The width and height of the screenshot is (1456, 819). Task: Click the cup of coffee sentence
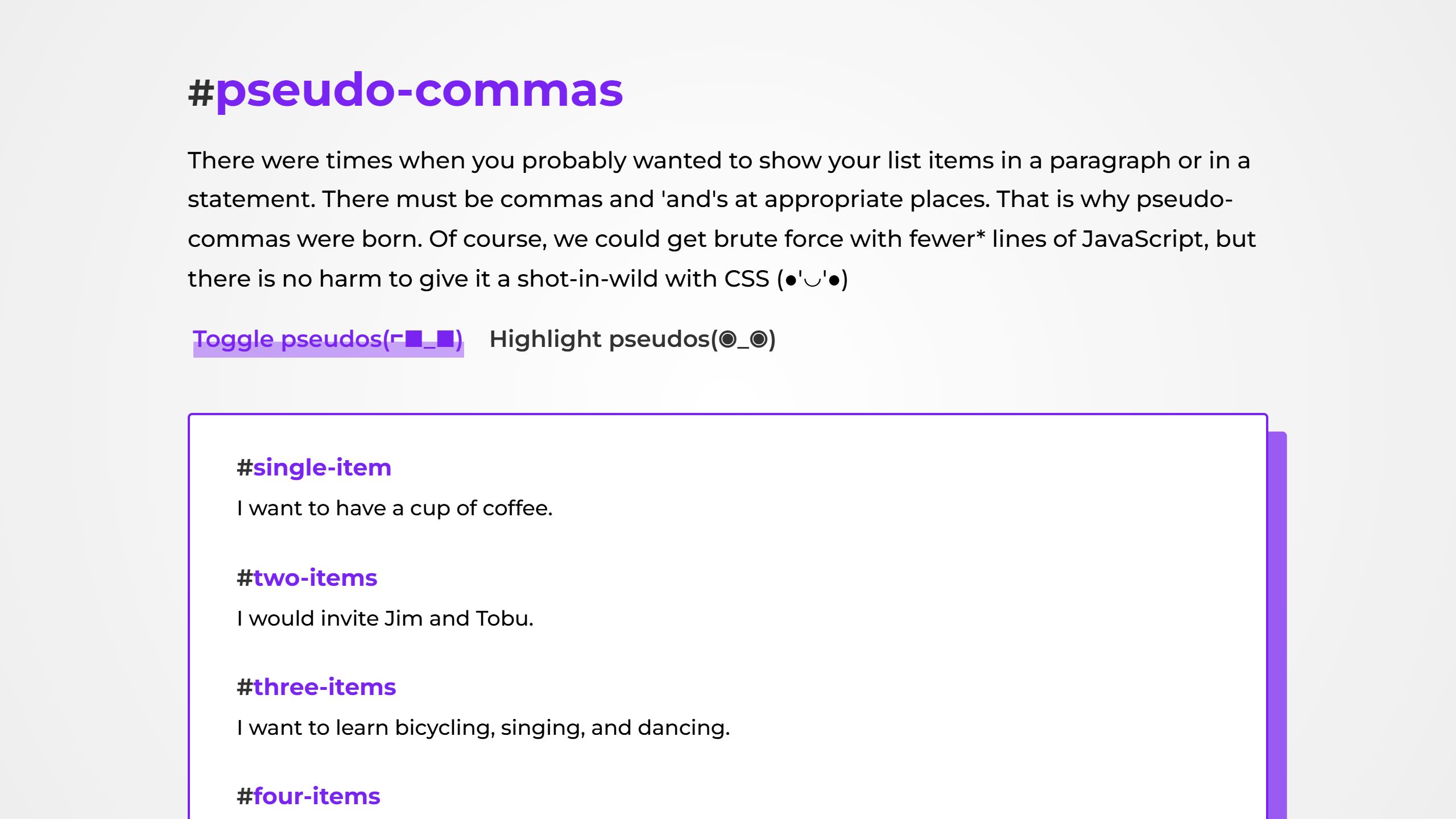tap(395, 508)
